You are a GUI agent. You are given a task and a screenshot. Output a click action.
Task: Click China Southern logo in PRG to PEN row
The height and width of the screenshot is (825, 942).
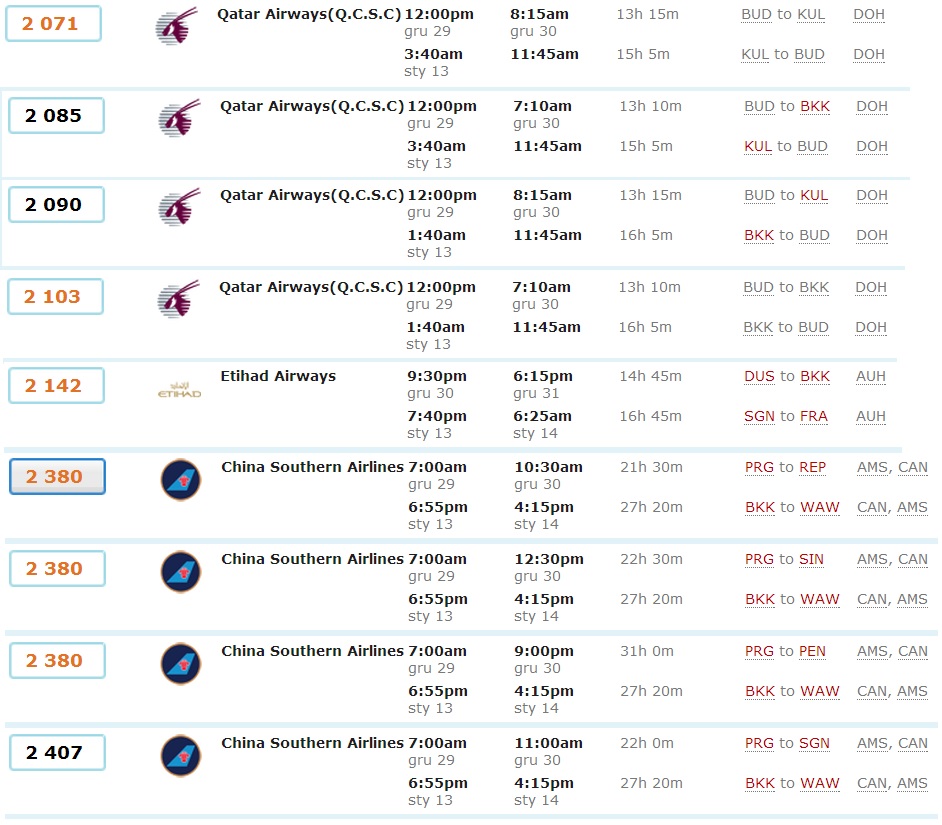tap(181, 663)
